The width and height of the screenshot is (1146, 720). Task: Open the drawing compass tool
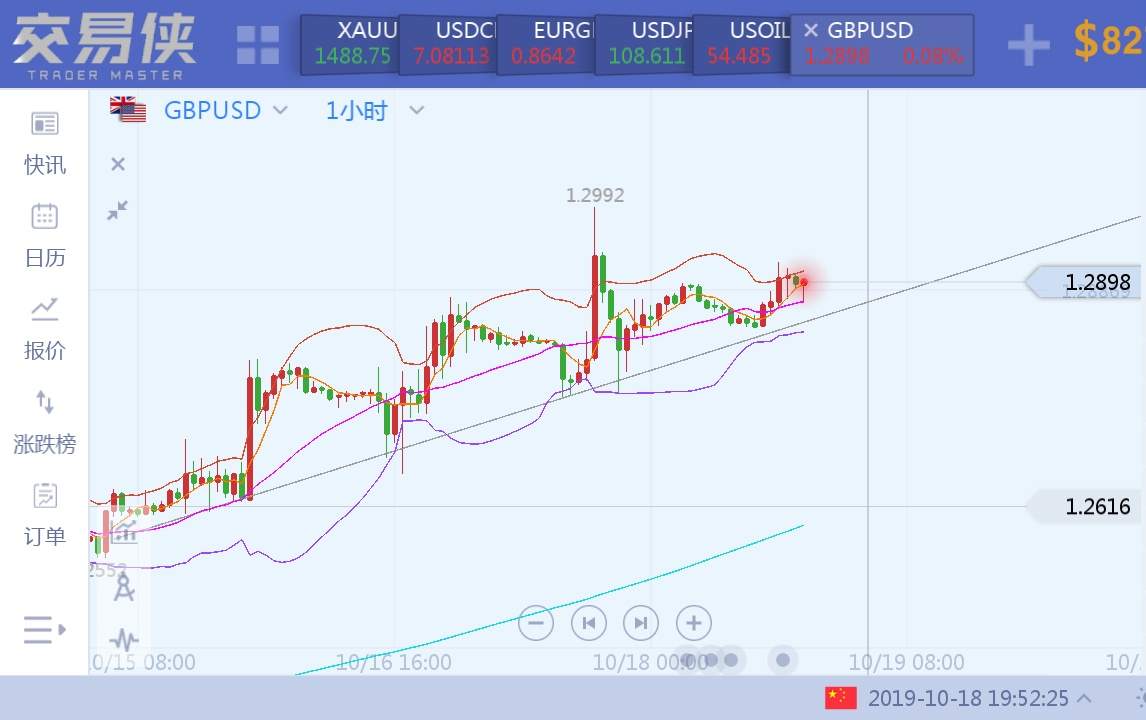coord(124,588)
